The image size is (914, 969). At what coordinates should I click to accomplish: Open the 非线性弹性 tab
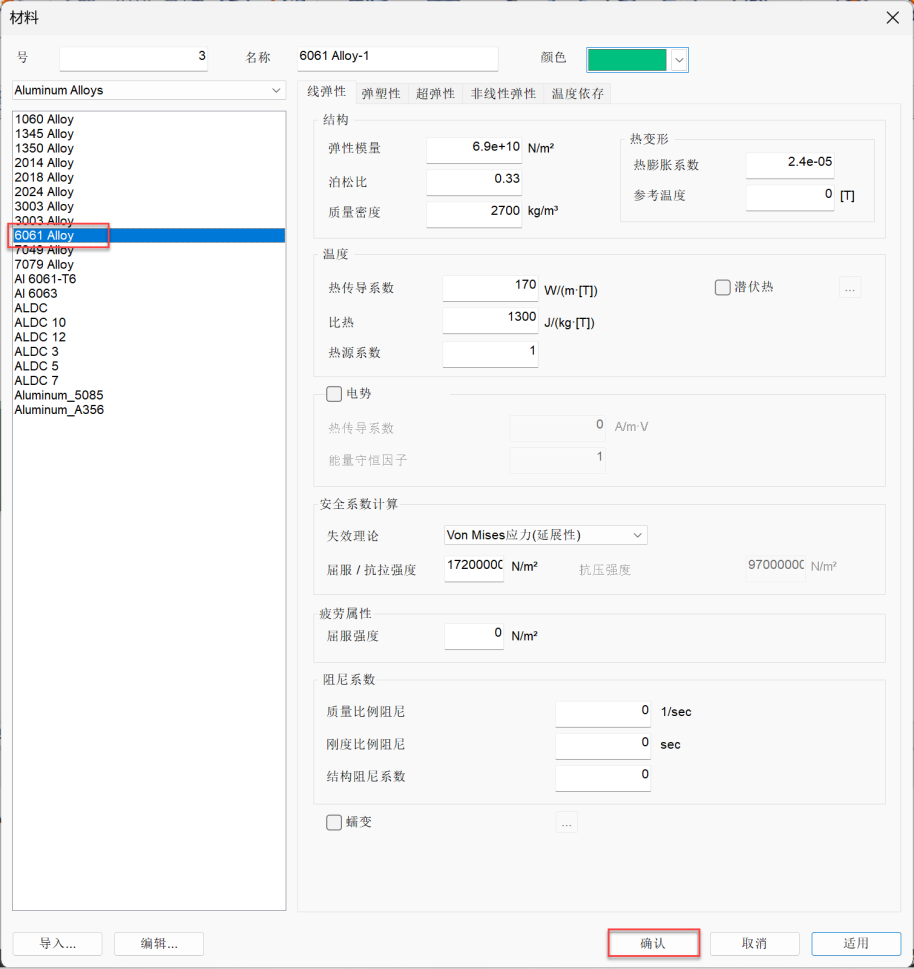click(503, 94)
